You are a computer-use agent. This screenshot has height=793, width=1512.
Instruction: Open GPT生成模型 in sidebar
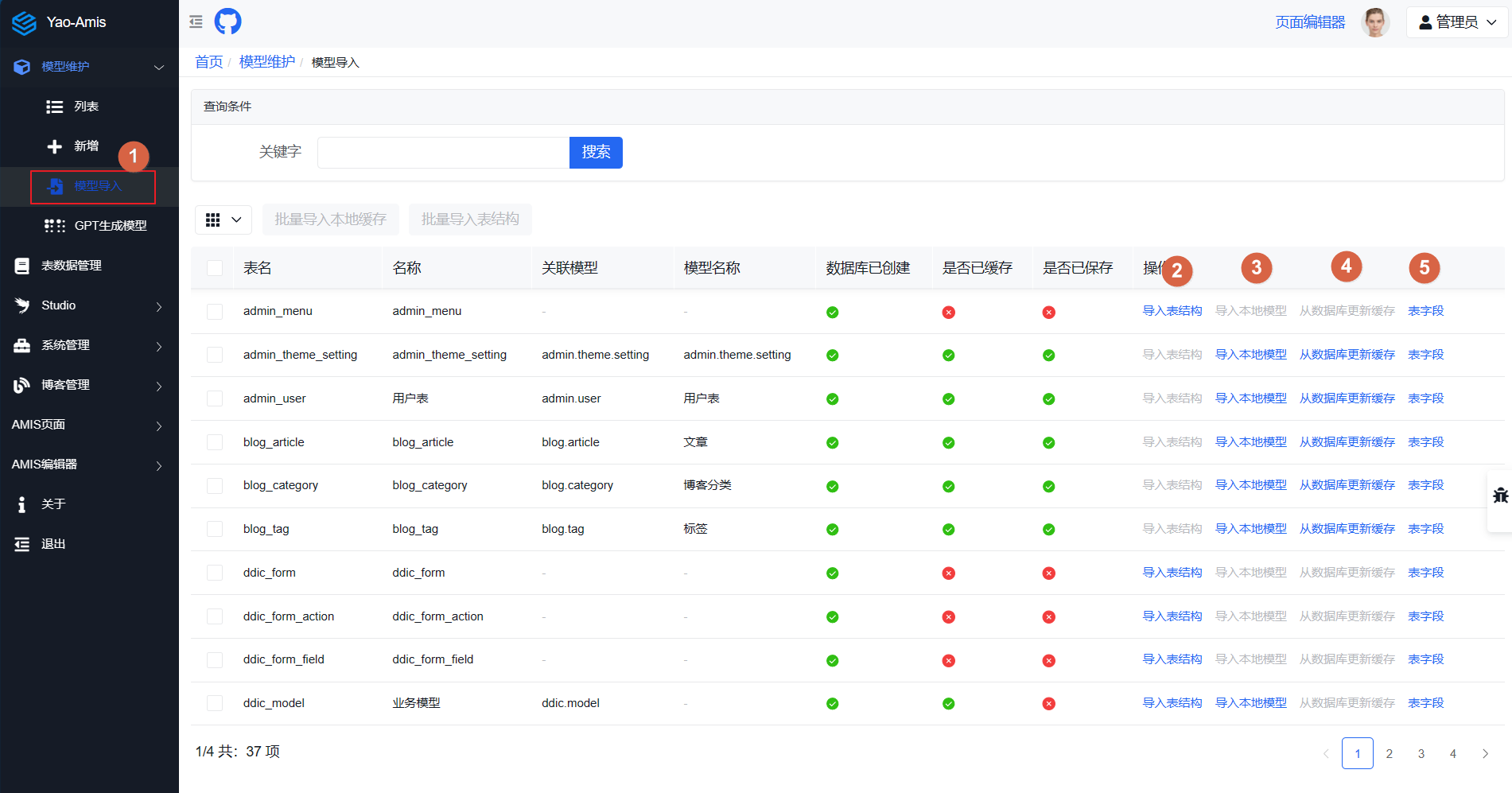(x=110, y=226)
